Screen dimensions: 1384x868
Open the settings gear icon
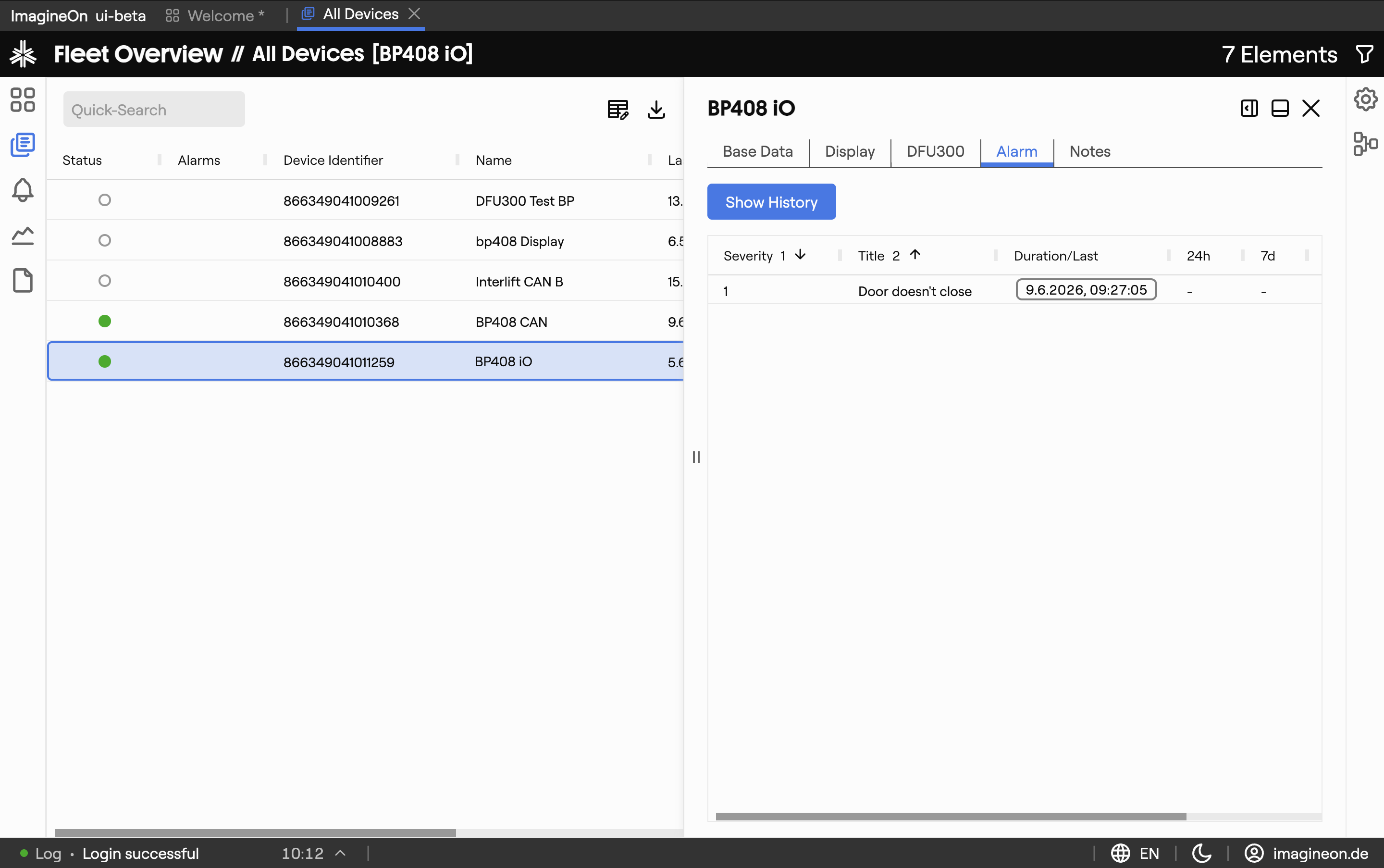[x=1366, y=100]
